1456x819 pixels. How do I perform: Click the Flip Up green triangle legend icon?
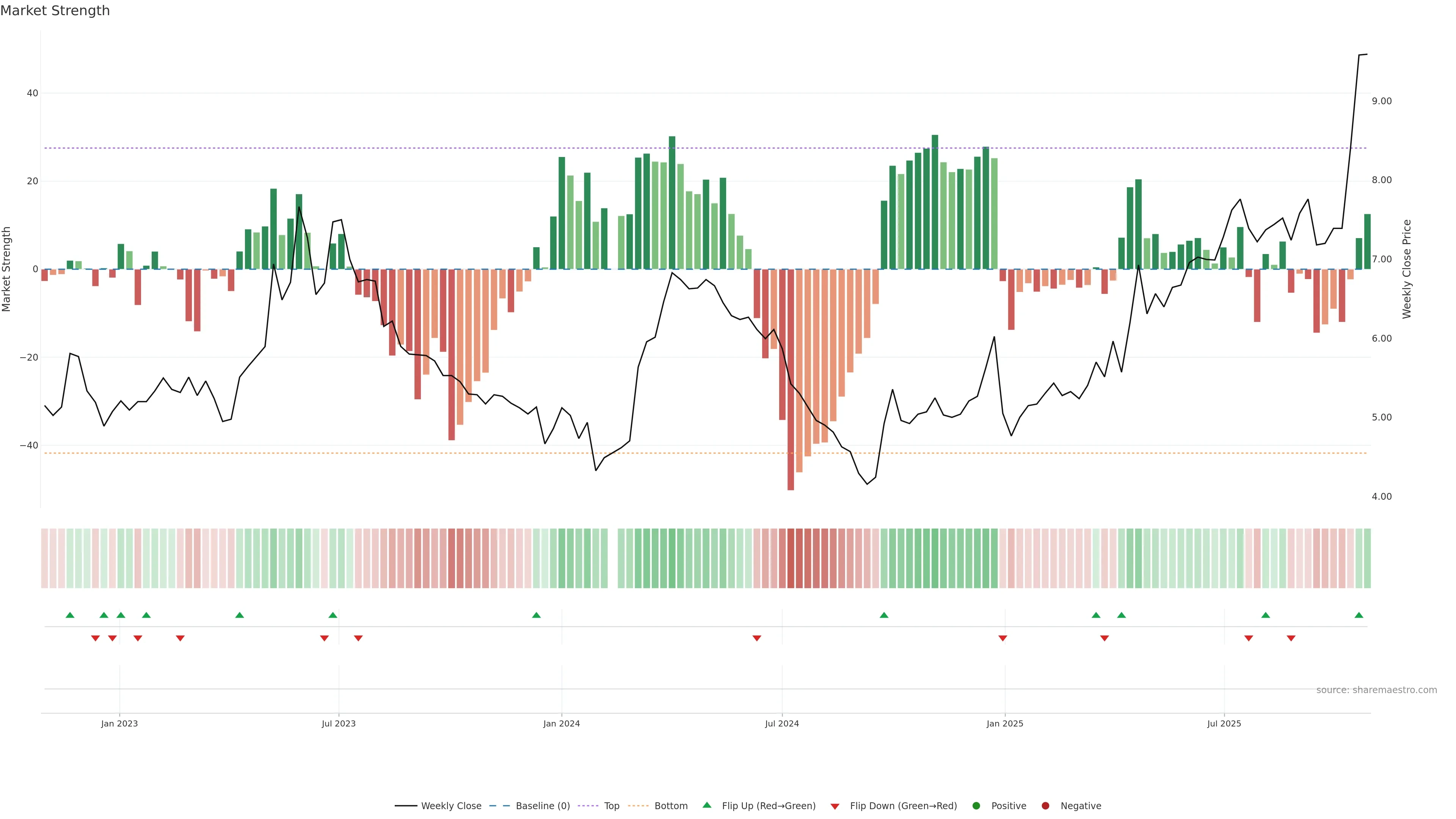click(x=706, y=805)
